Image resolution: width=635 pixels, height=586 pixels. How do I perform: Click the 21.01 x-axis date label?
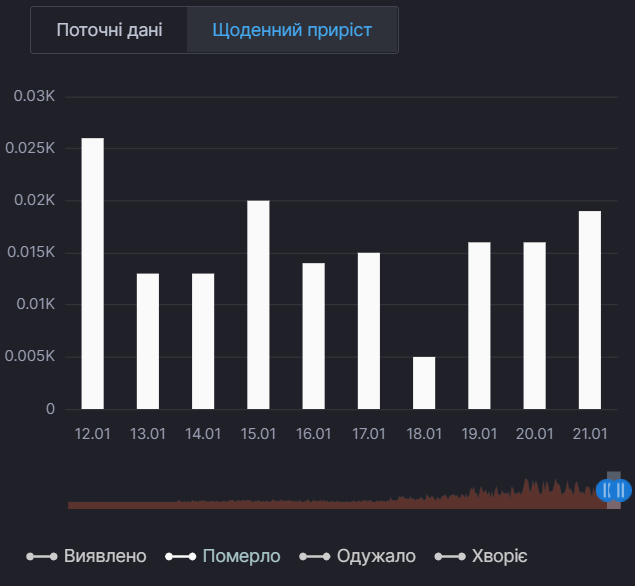[590, 433]
